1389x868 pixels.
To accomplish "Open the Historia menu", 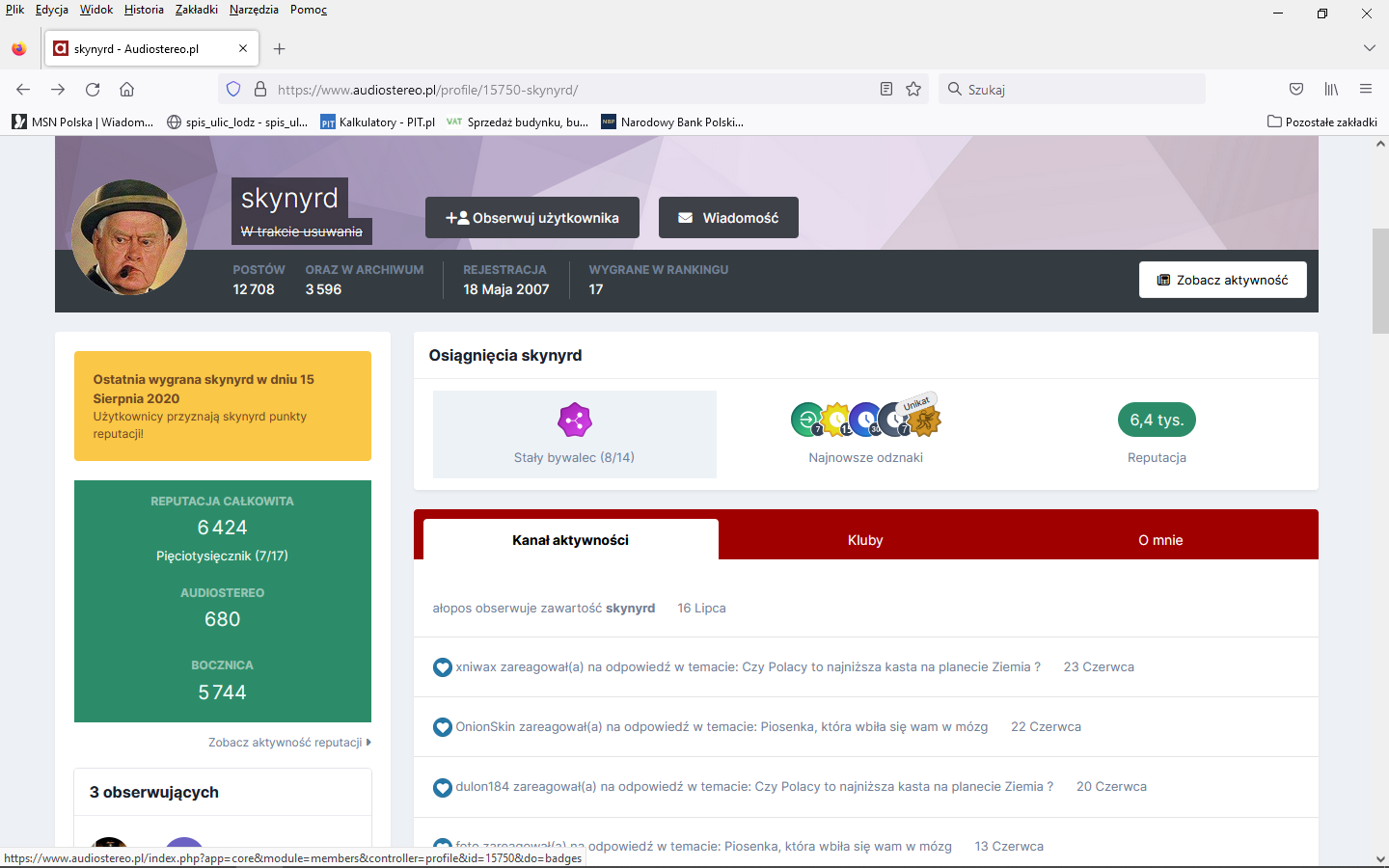I will [x=144, y=10].
